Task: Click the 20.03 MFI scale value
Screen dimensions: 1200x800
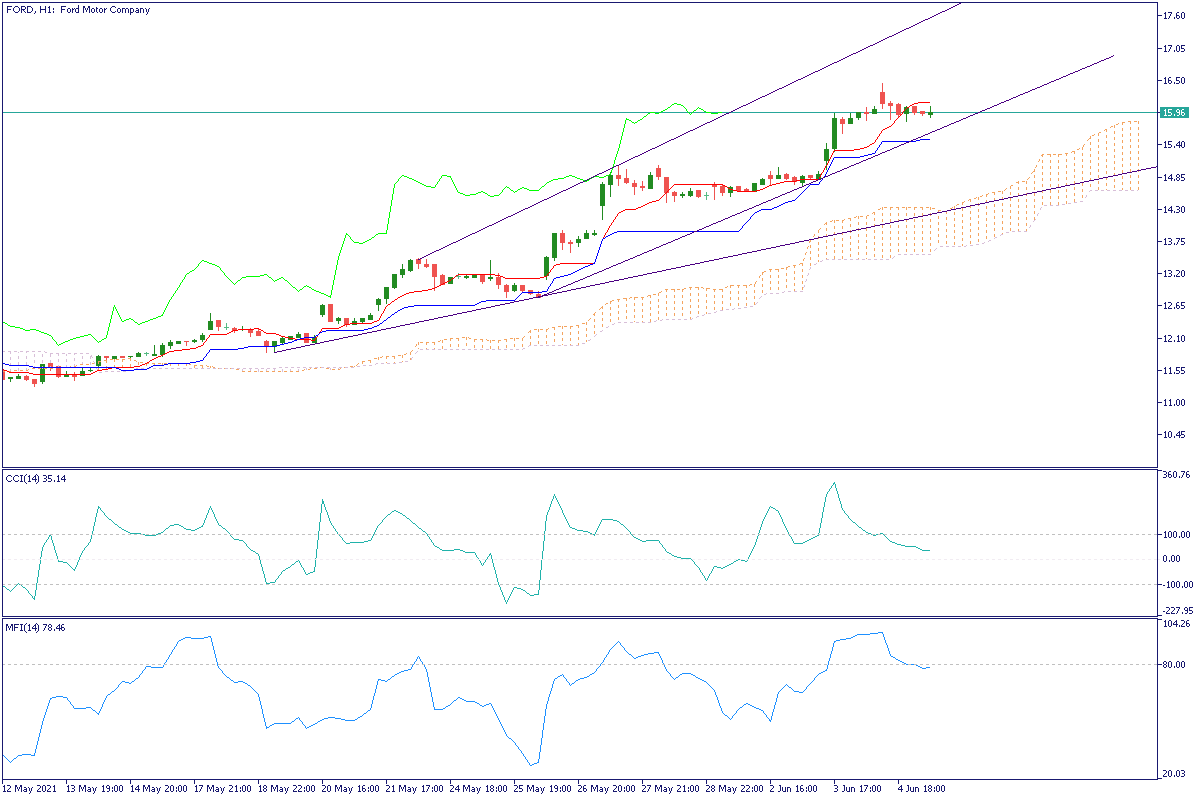Action: (x=1173, y=773)
